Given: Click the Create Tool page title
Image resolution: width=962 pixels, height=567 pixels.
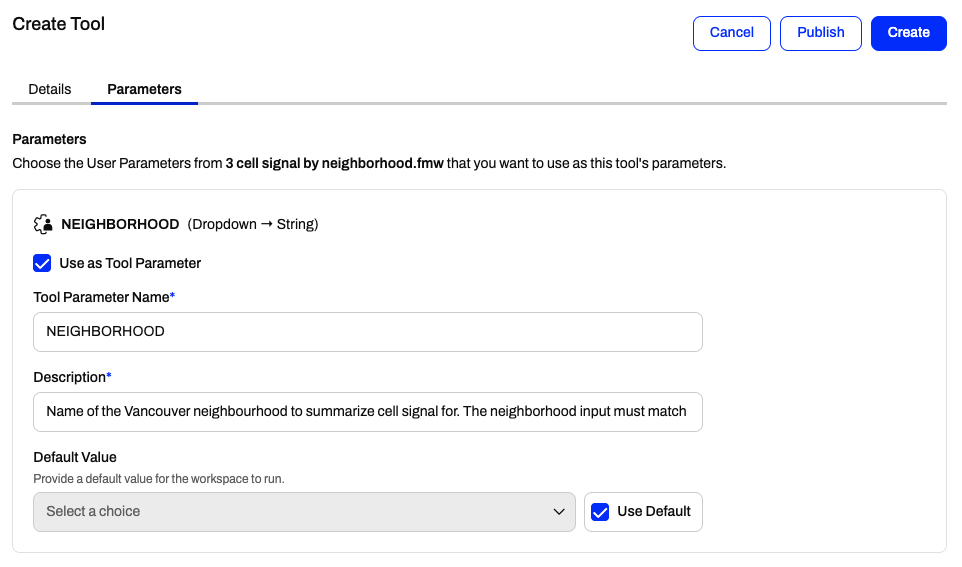Looking at the screenshot, I should point(59,24).
